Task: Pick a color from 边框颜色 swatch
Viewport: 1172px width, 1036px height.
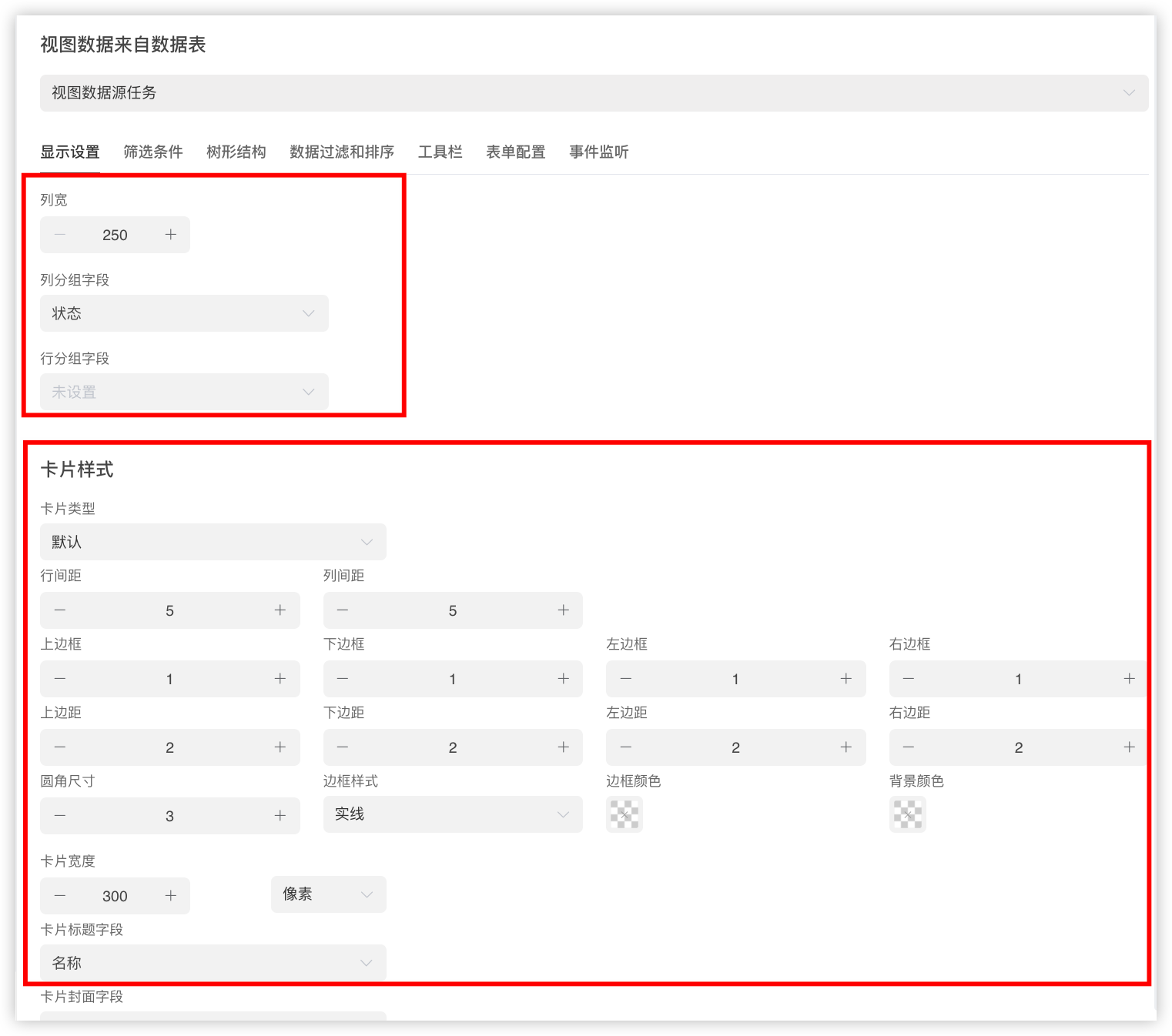Action: tap(625, 814)
